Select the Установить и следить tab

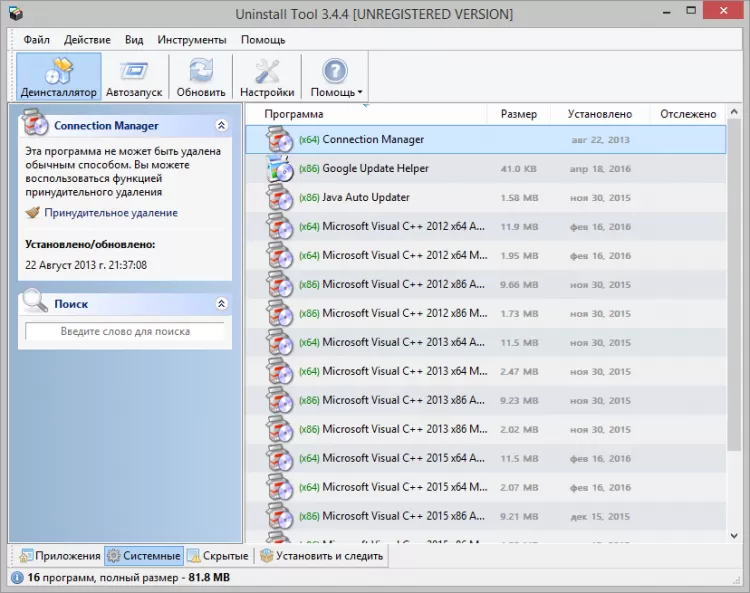[x=321, y=556]
